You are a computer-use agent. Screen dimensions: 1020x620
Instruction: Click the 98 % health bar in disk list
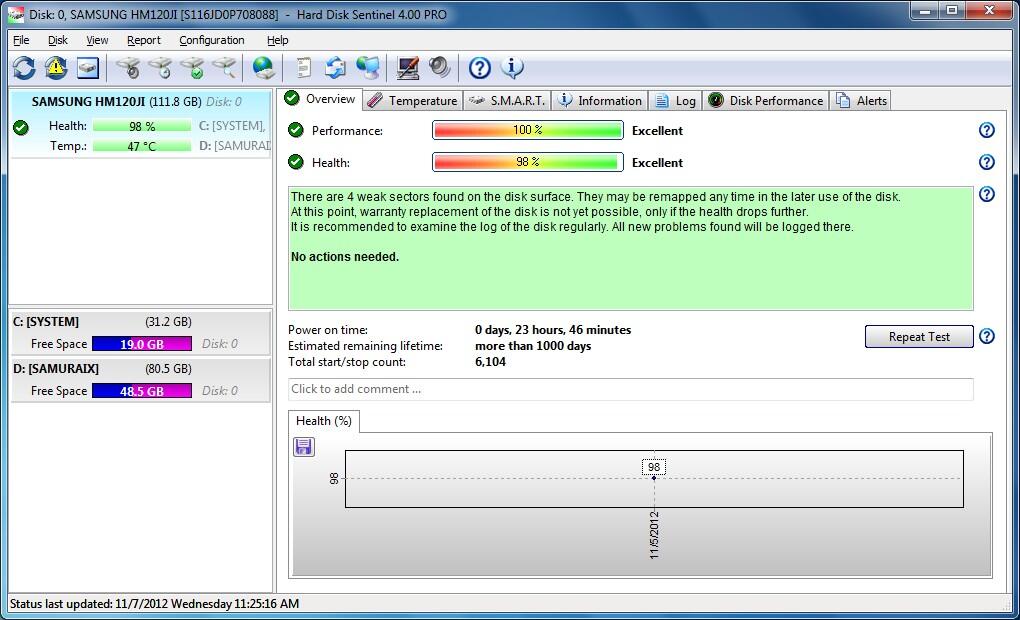(142, 126)
